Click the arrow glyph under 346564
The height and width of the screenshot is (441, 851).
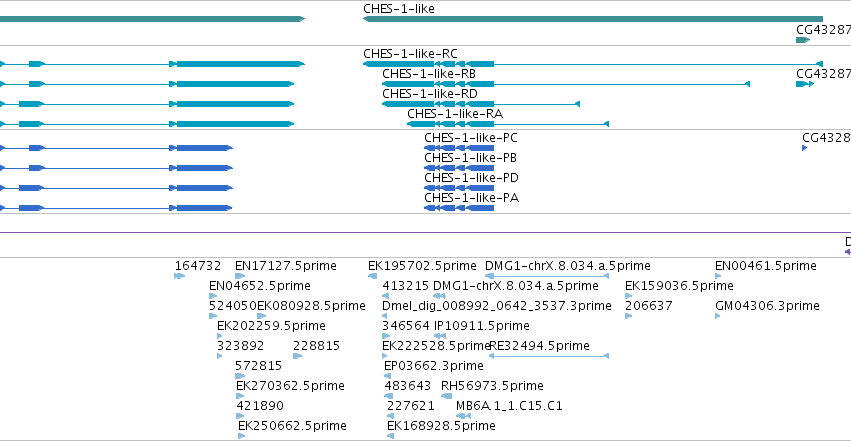[386, 336]
